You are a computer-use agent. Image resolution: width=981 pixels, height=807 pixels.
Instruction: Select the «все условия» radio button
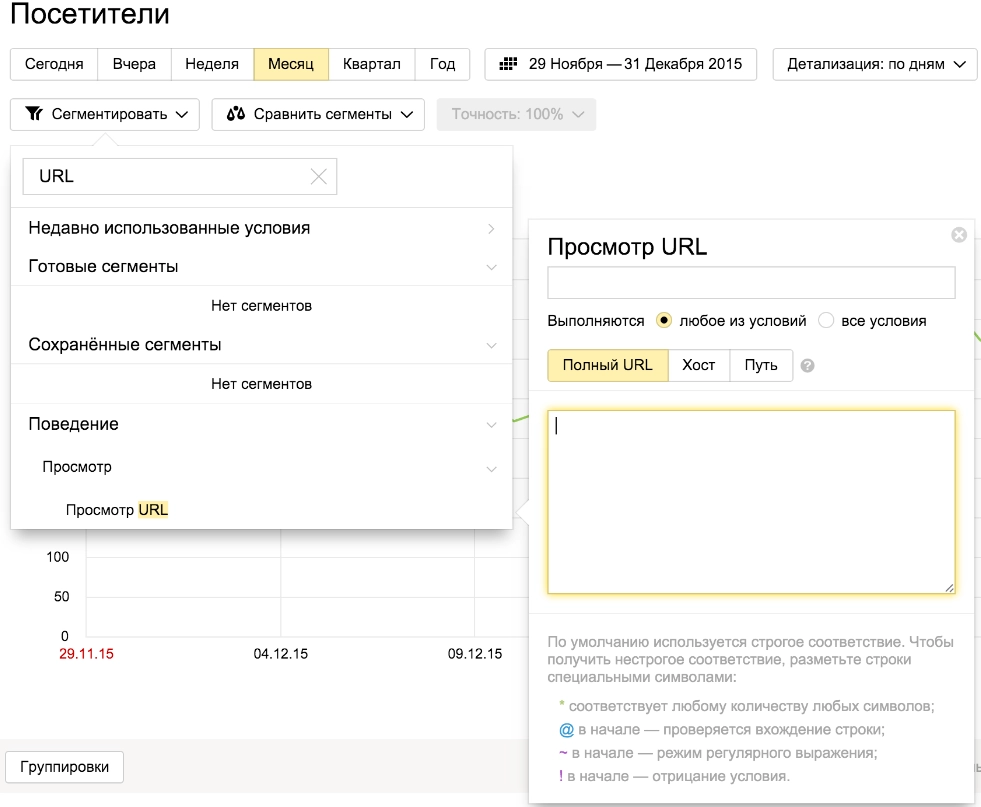[x=828, y=321]
